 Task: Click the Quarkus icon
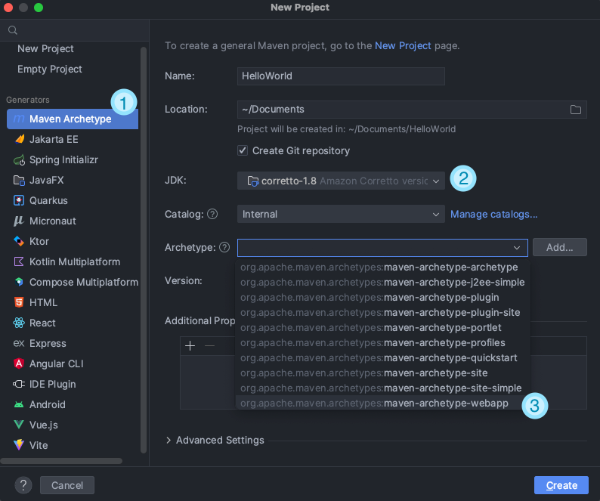click(x=19, y=201)
